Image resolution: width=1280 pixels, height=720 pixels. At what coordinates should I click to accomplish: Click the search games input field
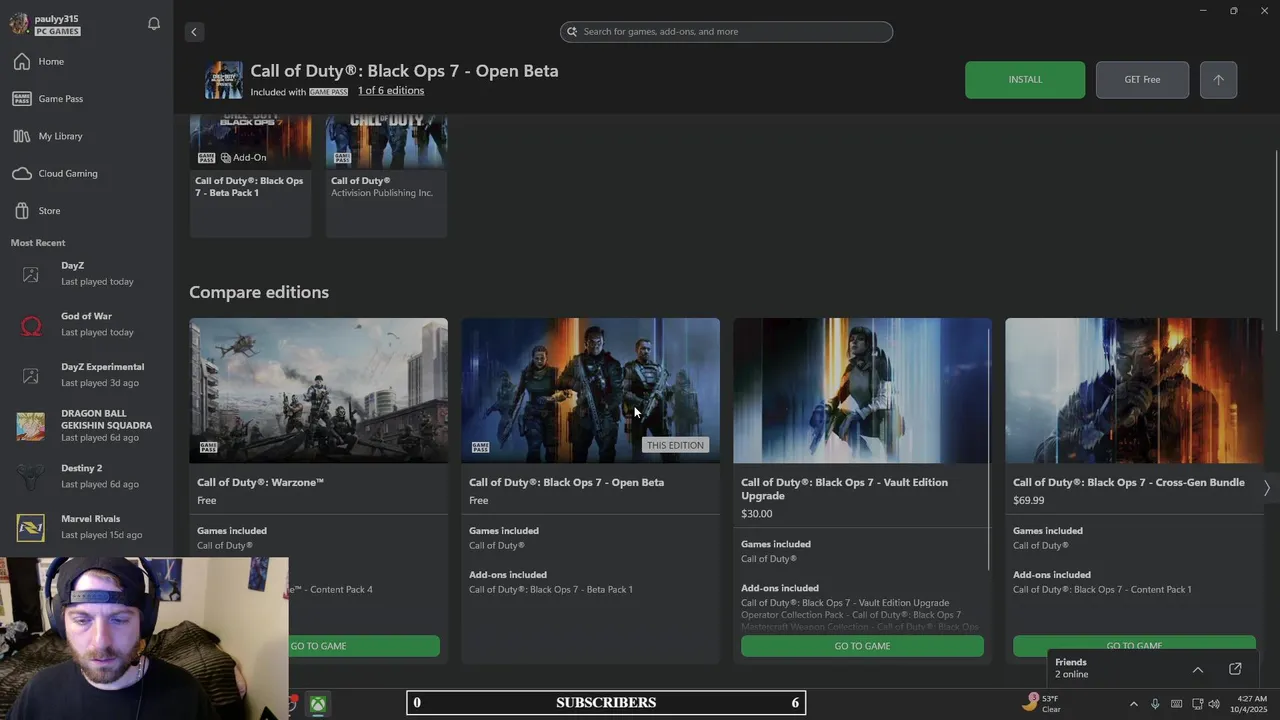coord(726,32)
